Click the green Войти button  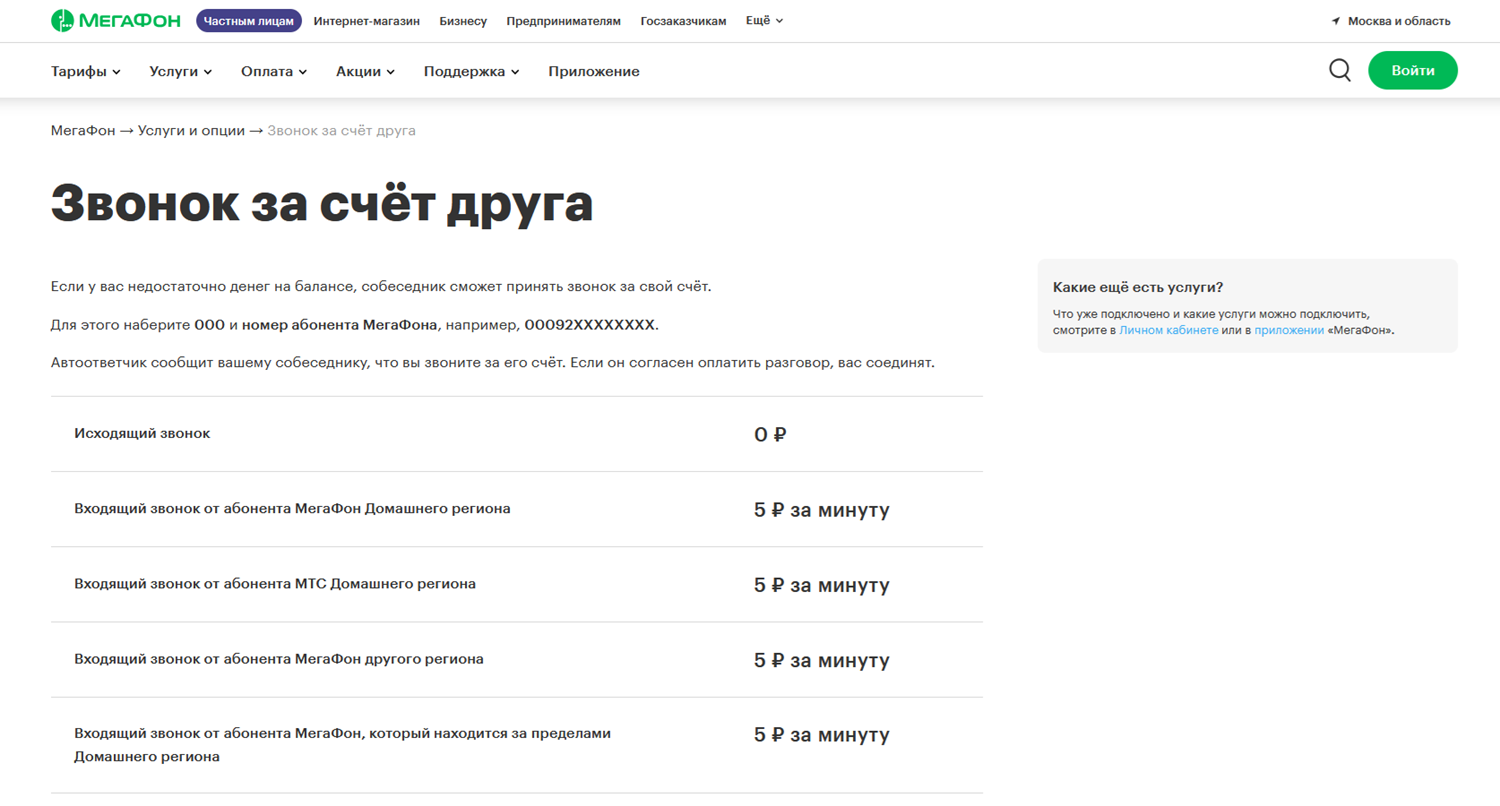click(x=1412, y=70)
